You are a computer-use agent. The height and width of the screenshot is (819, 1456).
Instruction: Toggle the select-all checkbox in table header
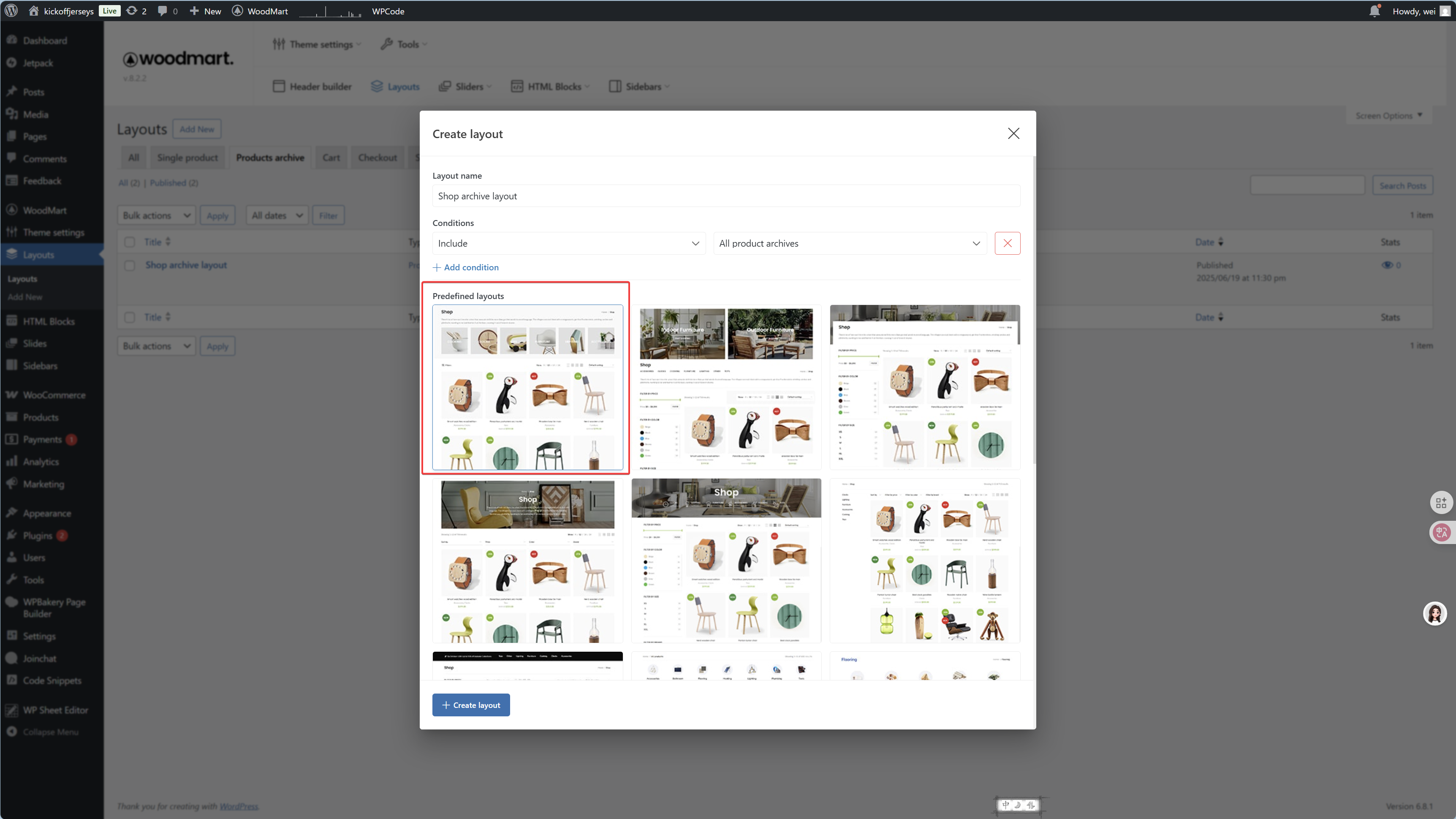click(x=130, y=242)
